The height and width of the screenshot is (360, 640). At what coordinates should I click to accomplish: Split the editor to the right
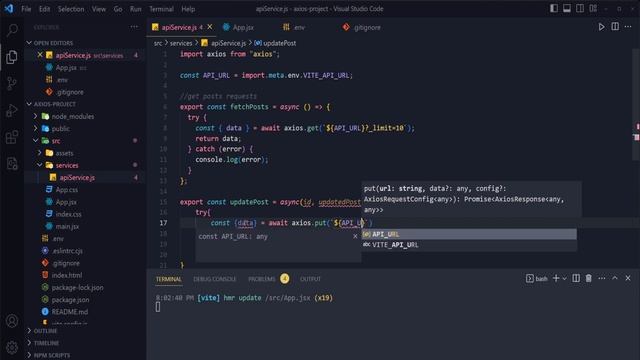pyautogui.click(x=615, y=27)
